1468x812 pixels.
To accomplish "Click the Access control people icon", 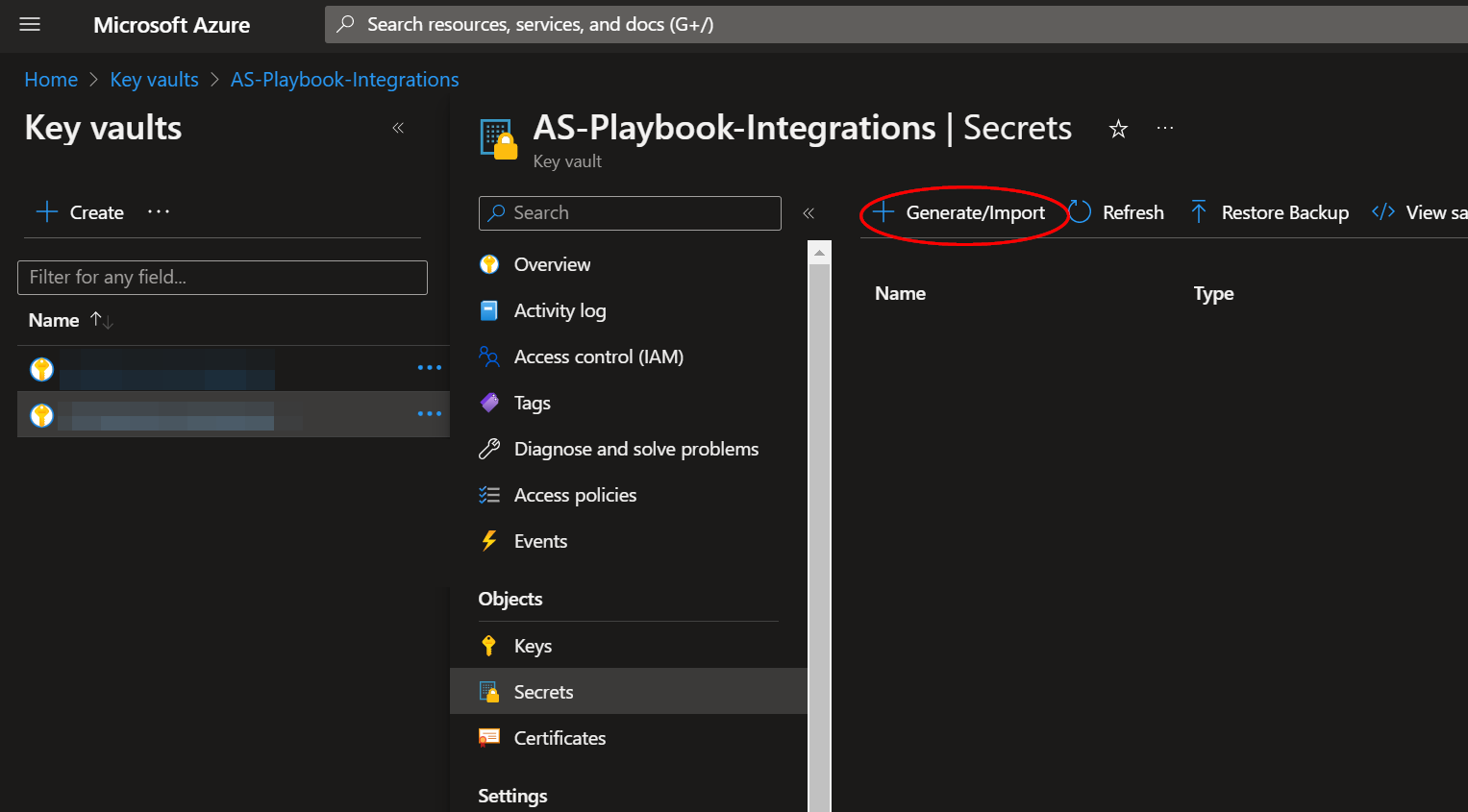I will [x=489, y=357].
